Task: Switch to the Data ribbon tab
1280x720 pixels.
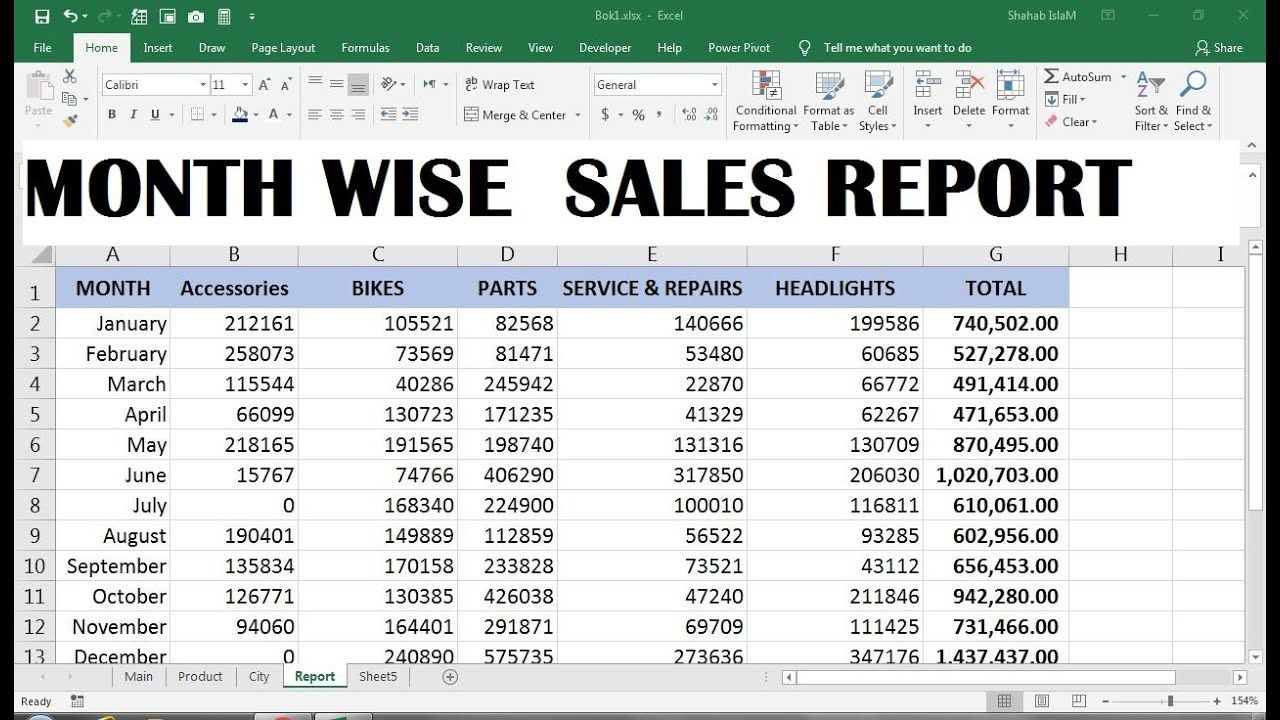Action: [x=427, y=48]
